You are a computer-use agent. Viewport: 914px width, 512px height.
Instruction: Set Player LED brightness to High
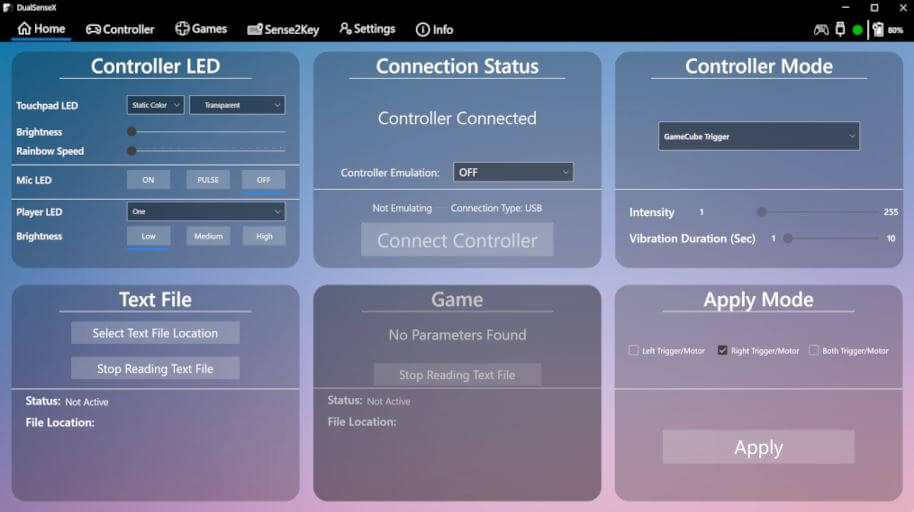(264, 236)
